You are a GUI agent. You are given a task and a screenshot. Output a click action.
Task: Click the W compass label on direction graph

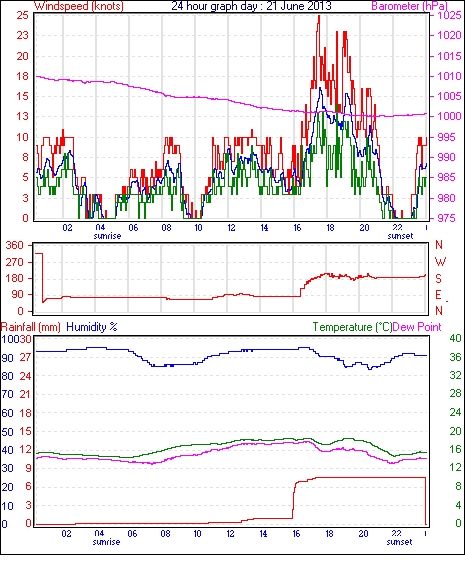(440, 262)
